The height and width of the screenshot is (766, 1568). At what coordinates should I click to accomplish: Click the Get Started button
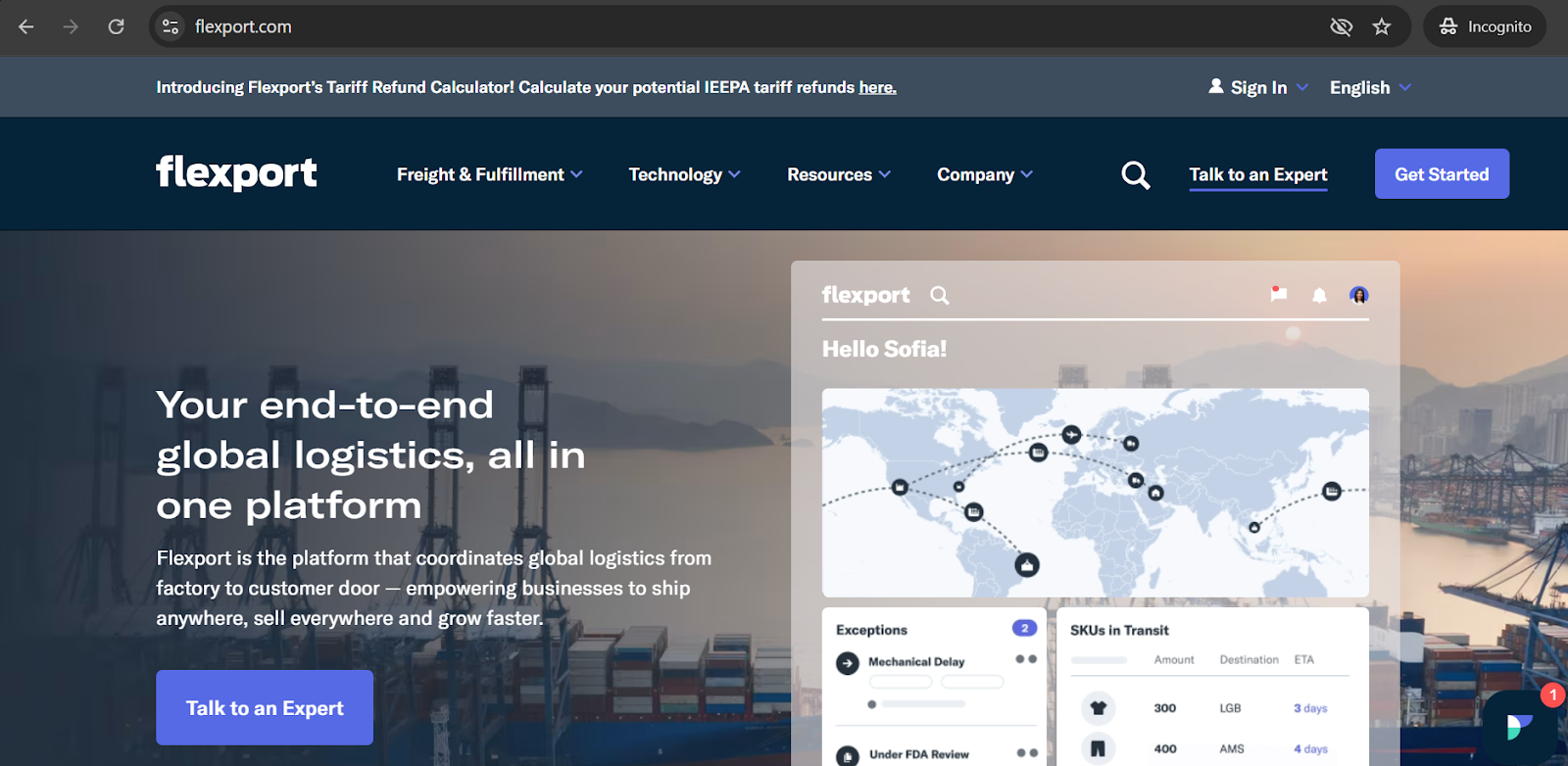point(1442,173)
